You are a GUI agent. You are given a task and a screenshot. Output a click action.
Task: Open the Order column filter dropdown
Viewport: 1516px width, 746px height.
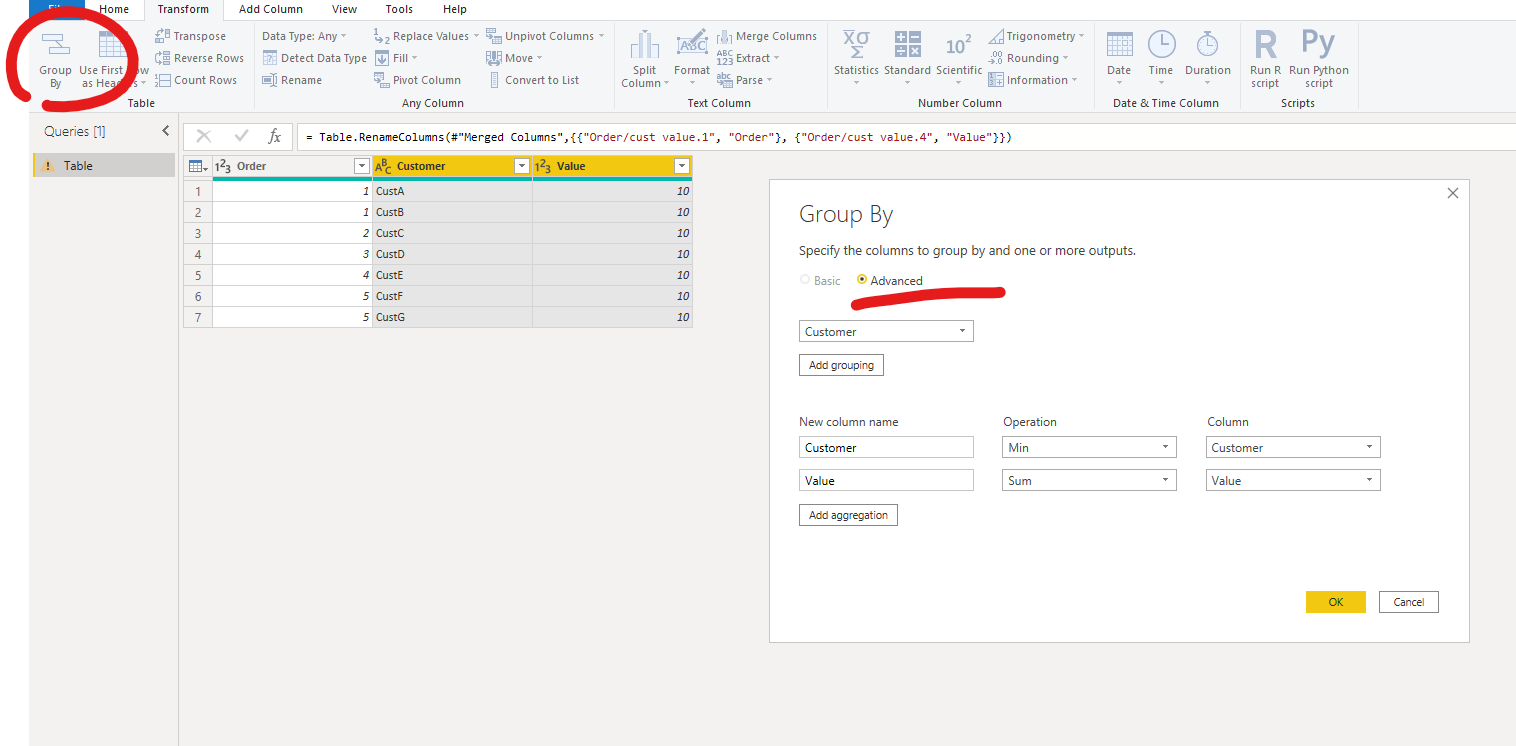pyautogui.click(x=362, y=166)
